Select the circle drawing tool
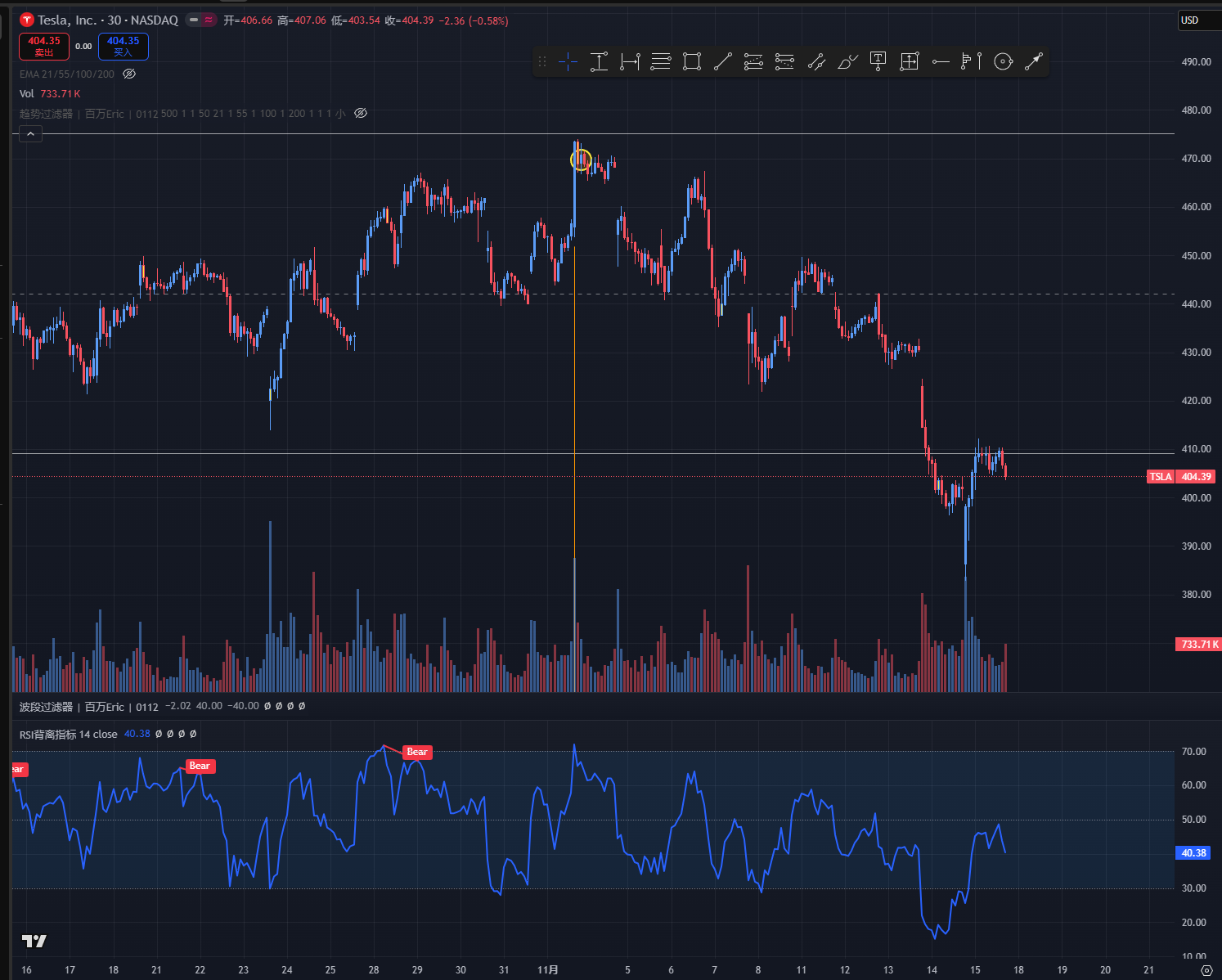The height and width of the screenshot is (980, 1222). (x=1003, y=61)
